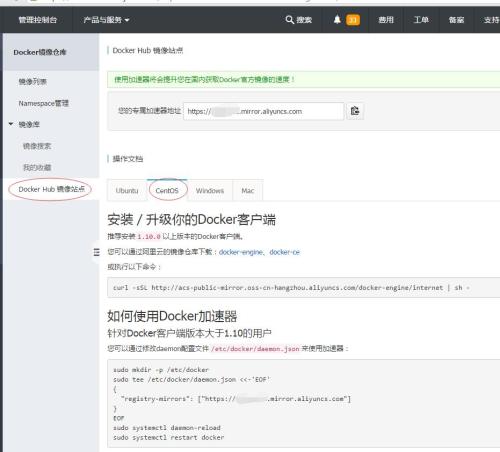Open the docker-ce download link
500x452 pixels.
point(284,252)
